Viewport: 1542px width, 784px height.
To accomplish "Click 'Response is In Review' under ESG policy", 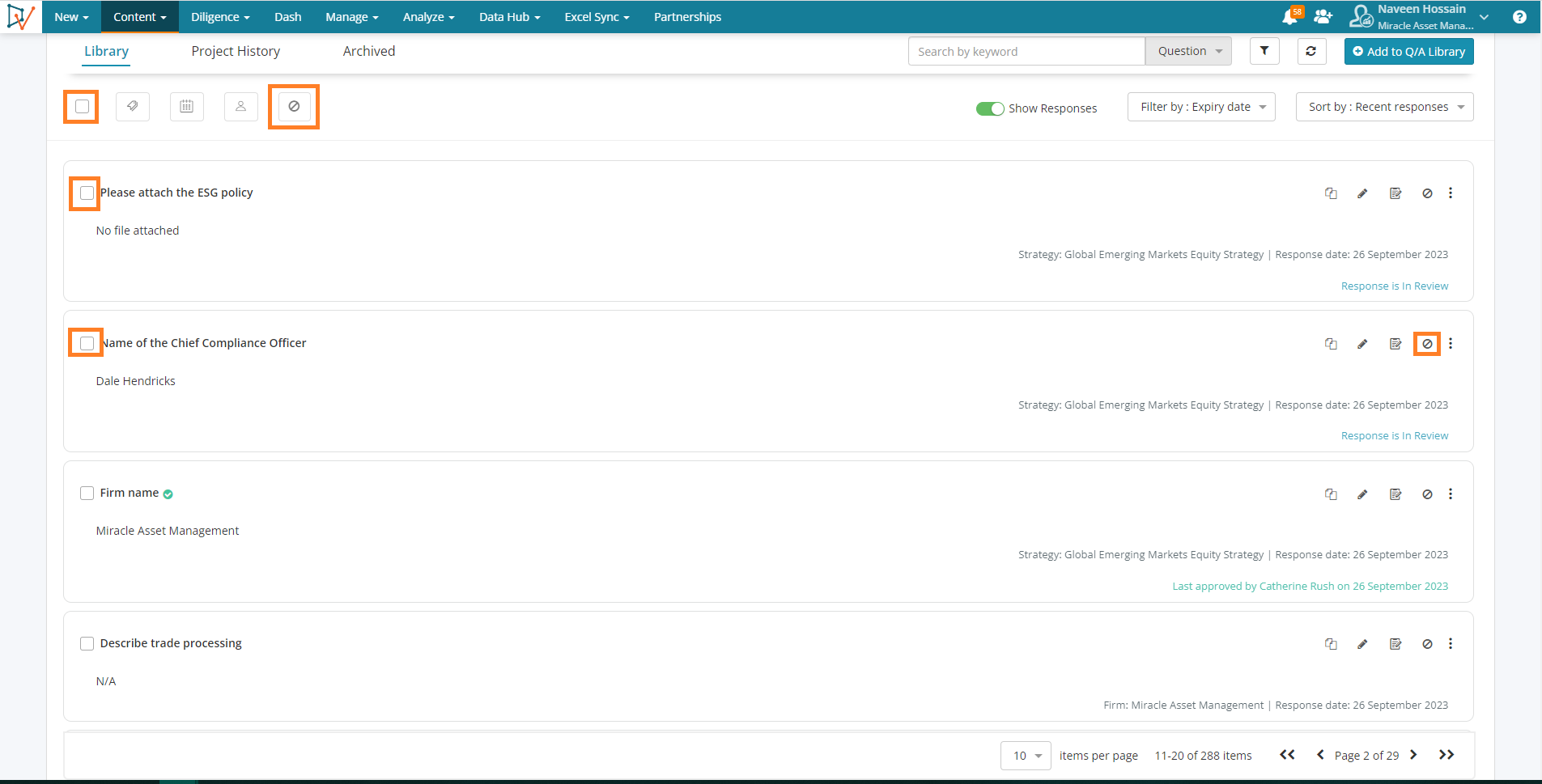I will pos(1395,286).
